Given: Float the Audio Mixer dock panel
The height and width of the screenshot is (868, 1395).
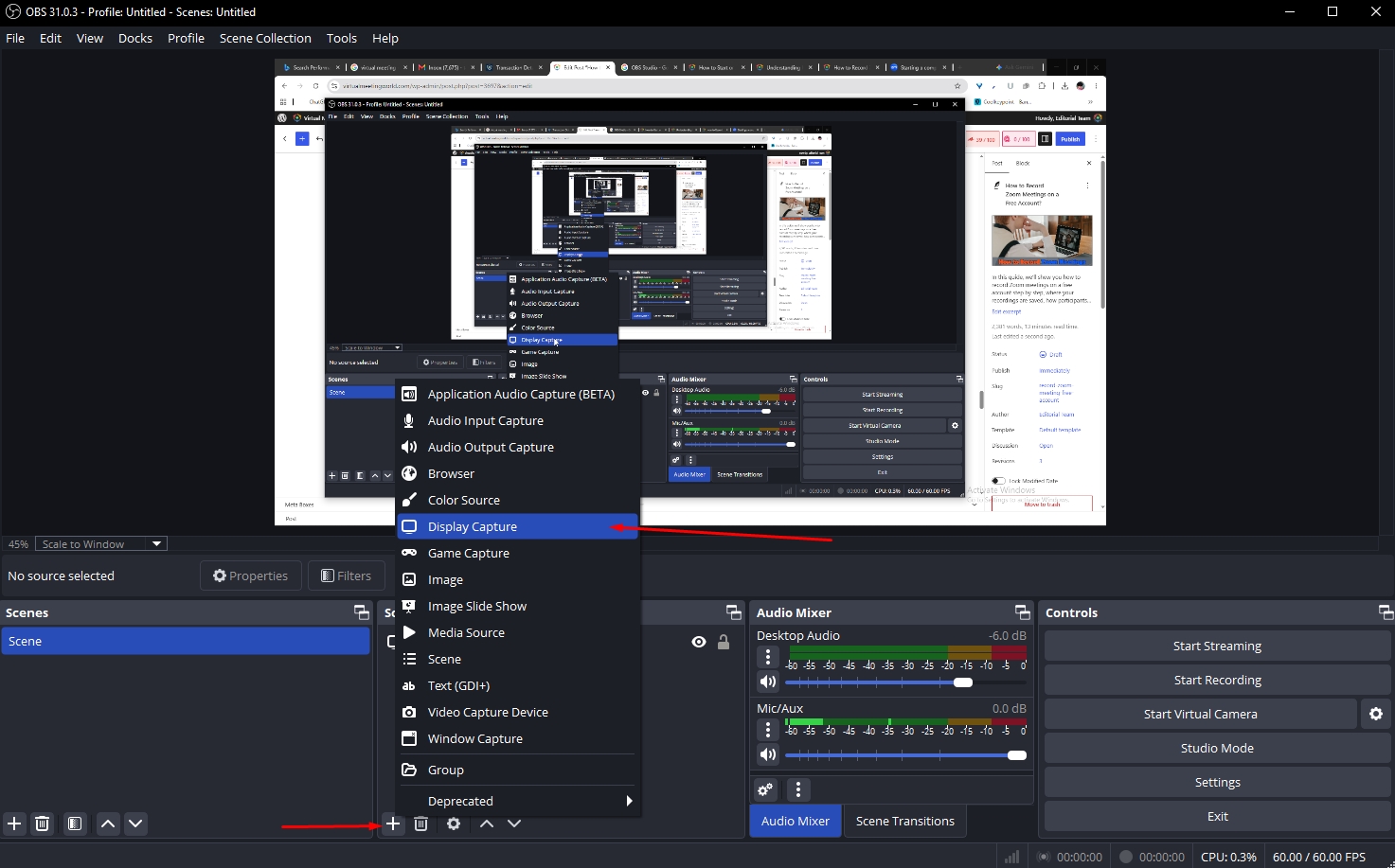Looking at the screenshot, I should tap(1022, 612).
